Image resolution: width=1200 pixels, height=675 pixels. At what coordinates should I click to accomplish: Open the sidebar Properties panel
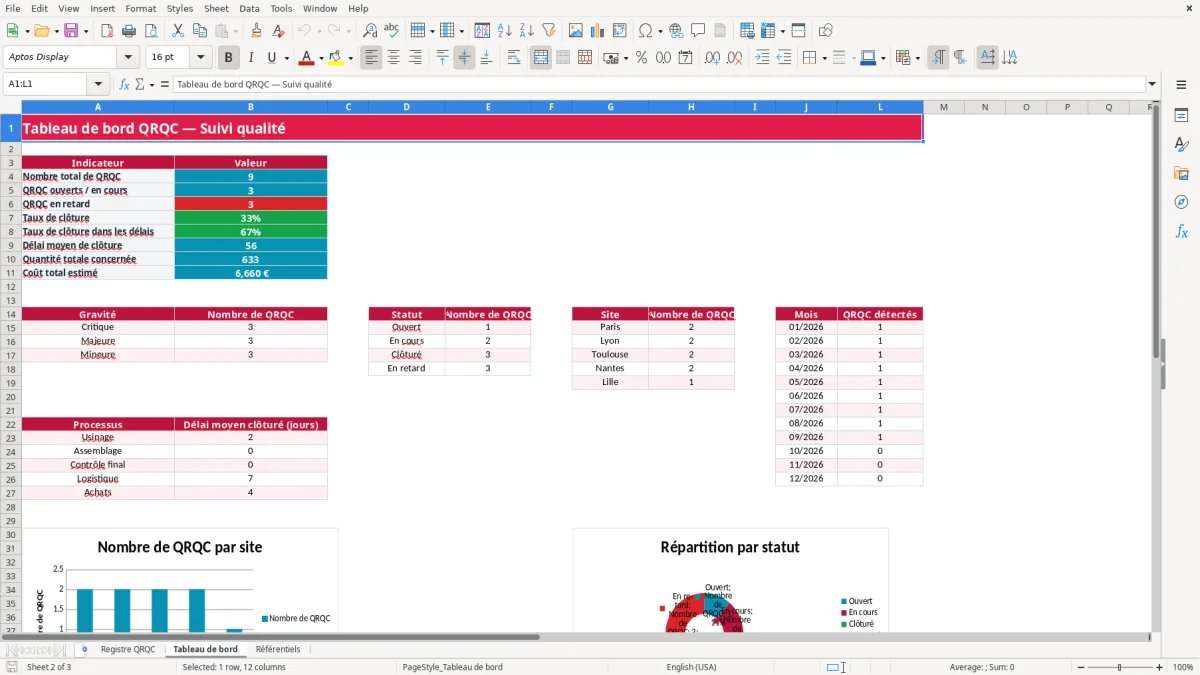click(1181, 116)
